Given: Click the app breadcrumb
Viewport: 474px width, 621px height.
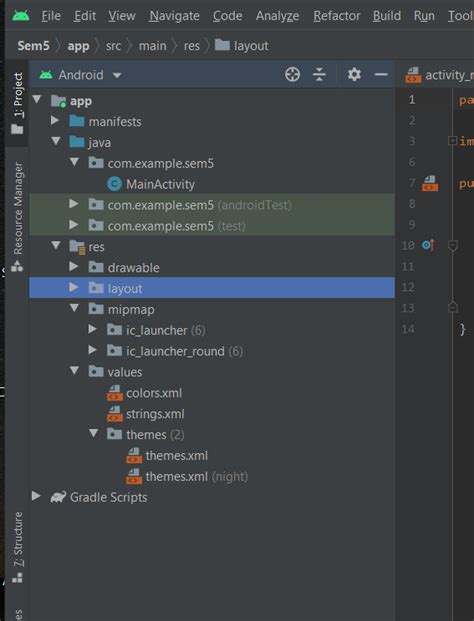Looking at the screenshot, I should [78, 46].
